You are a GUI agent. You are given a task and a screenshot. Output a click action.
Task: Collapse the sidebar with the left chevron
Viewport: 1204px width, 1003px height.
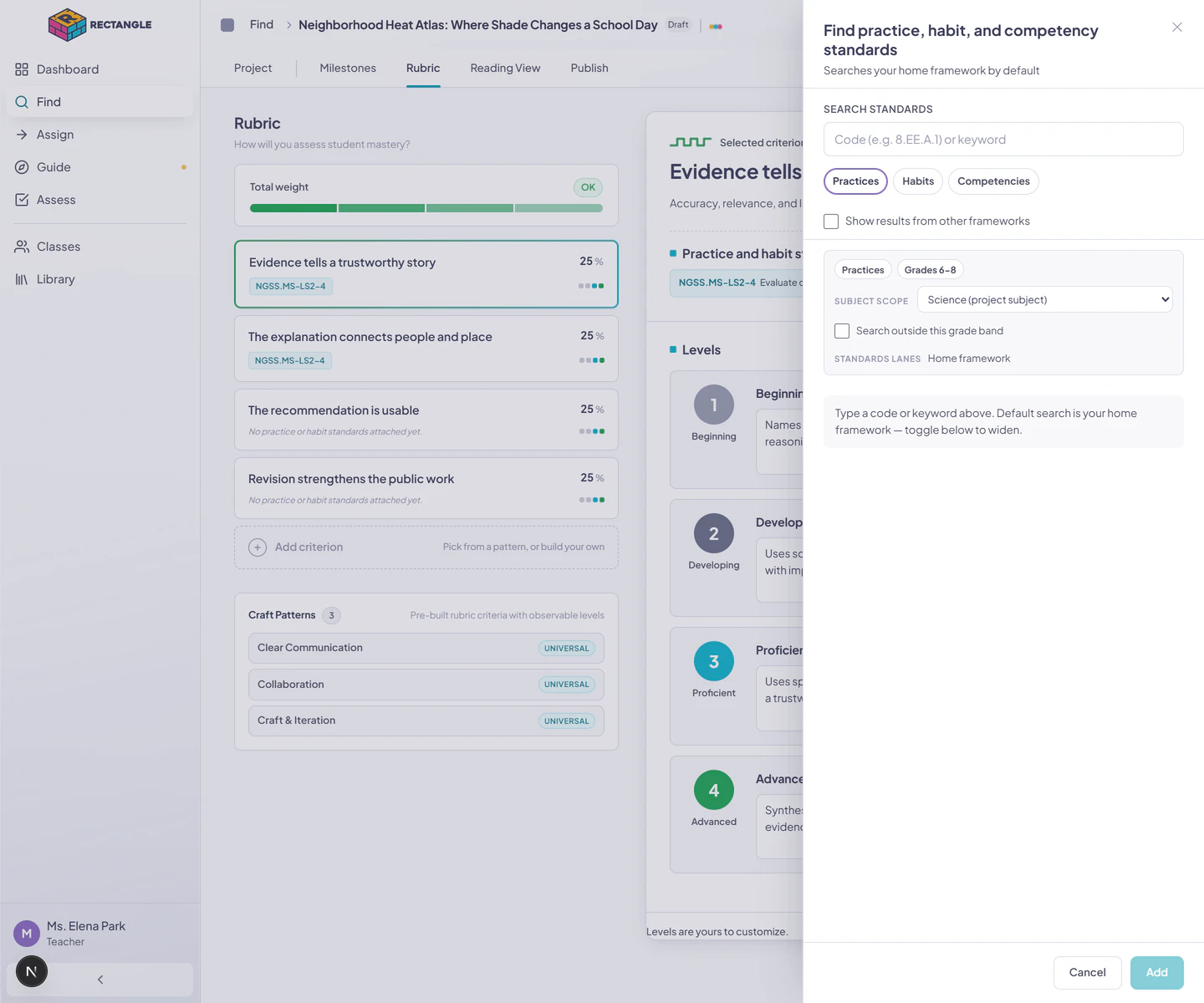pos(100,980)
